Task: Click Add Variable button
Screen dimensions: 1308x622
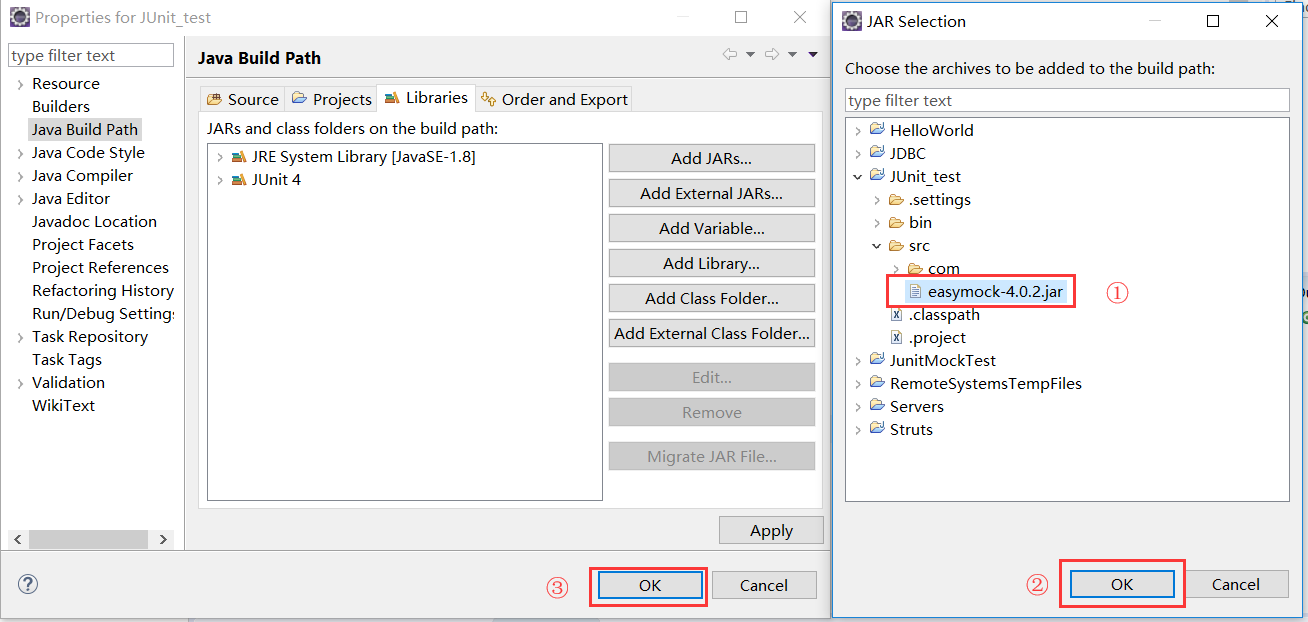Action: pyautogui.click(x=712, y=228)
